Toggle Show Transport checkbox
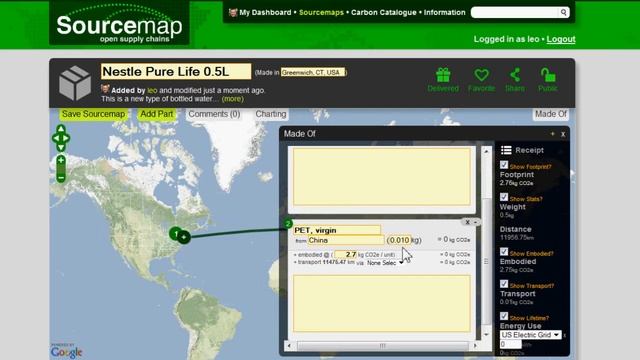640x360 pixels. (x=504, y=284)
